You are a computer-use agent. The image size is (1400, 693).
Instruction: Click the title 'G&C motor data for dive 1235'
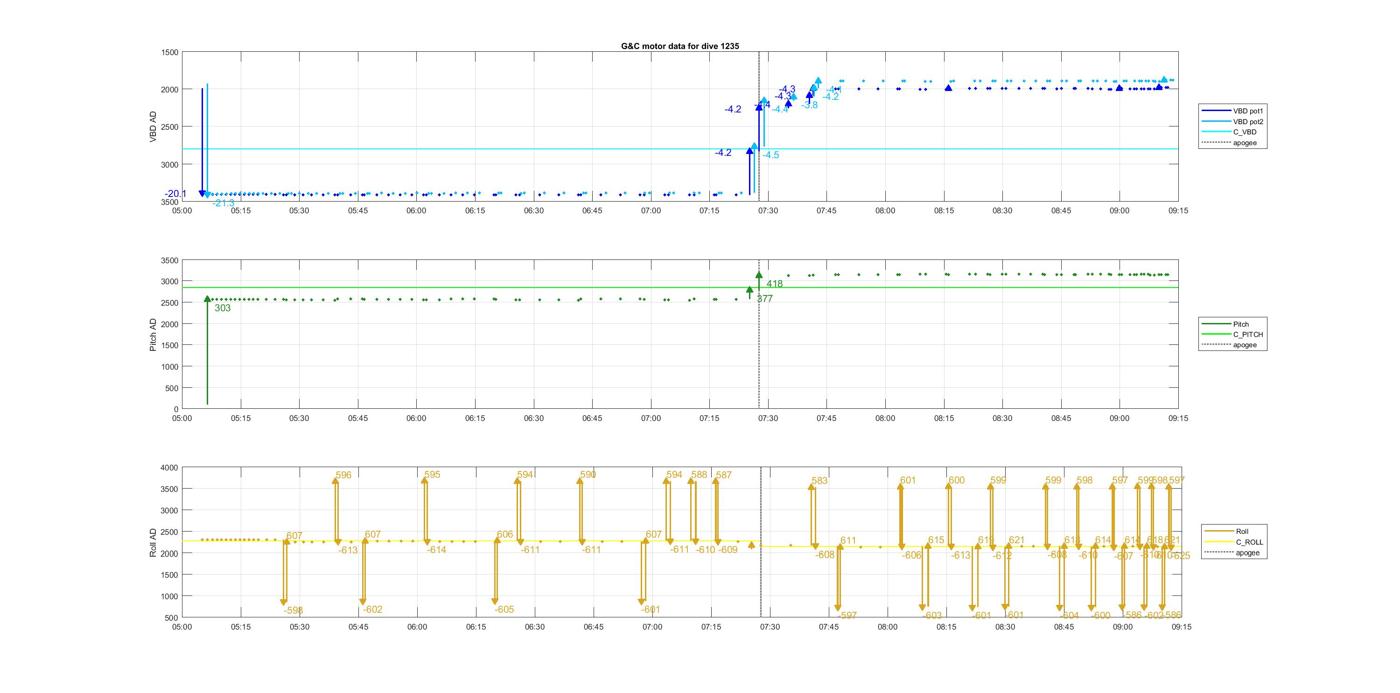tap(679, 46)
